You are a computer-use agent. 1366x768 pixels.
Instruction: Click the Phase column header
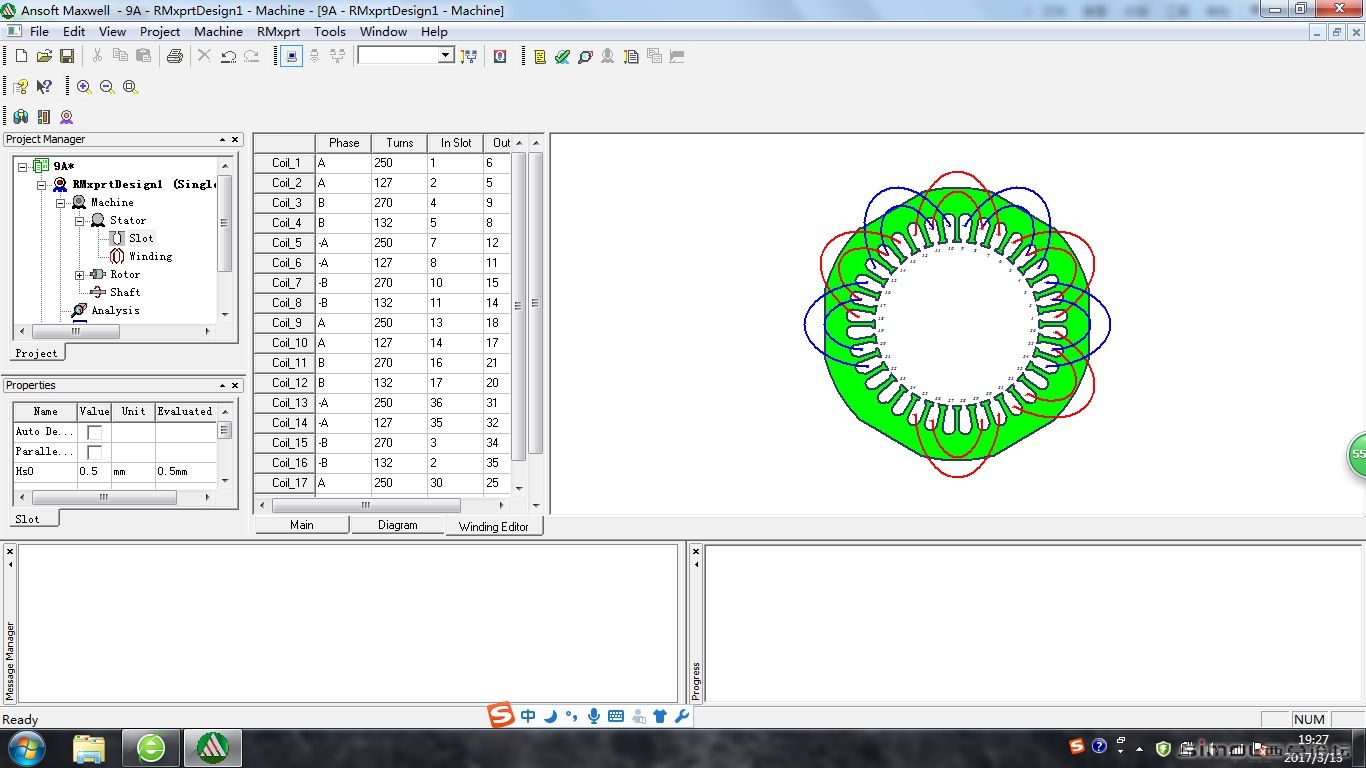pos(343,143)
